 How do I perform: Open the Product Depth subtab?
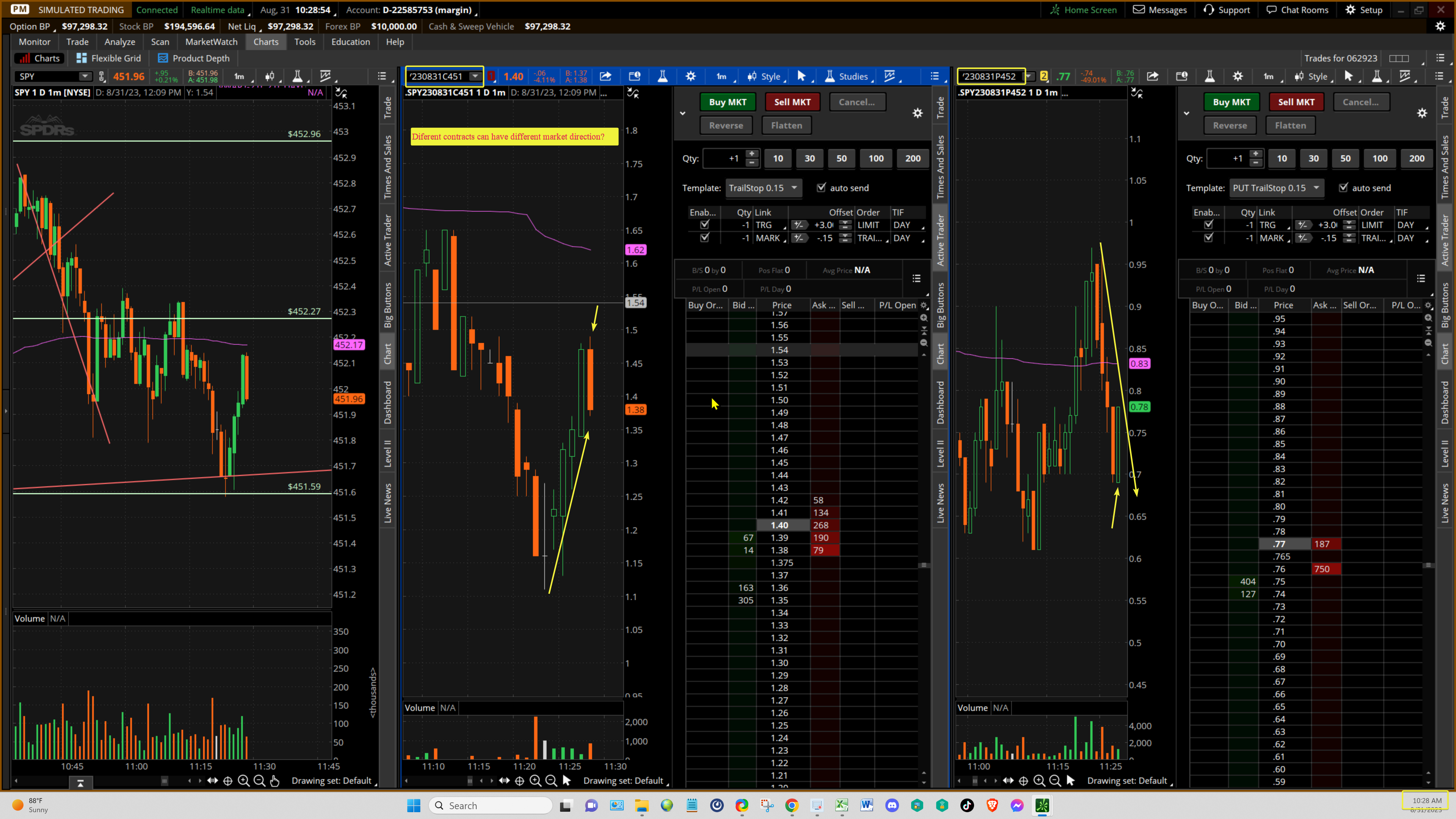tap(194, 58)
